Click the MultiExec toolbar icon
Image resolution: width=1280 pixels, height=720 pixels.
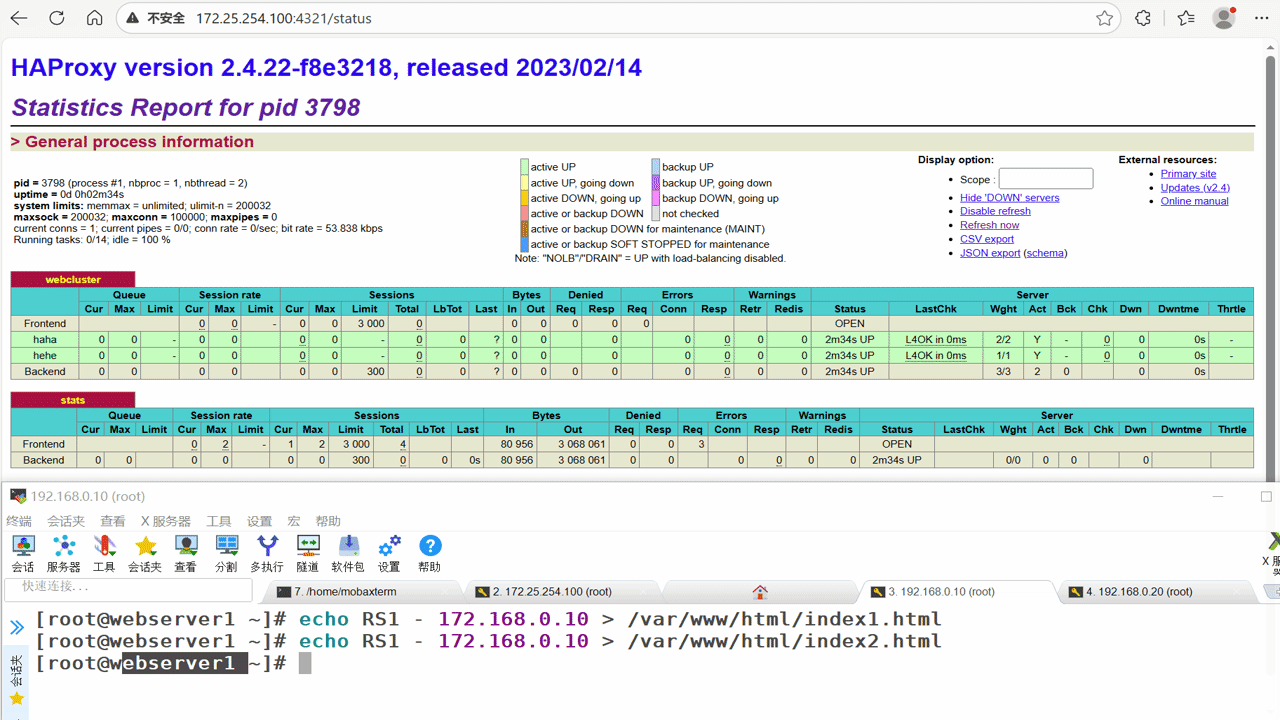(267, 553)
